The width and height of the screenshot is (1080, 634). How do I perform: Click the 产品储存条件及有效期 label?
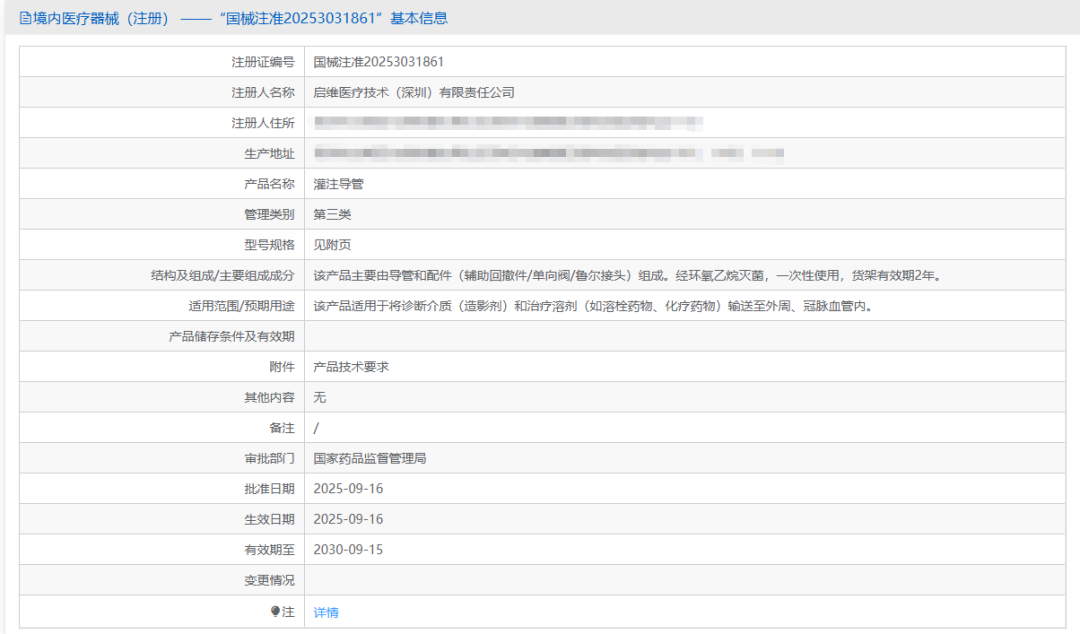point(231,336)
